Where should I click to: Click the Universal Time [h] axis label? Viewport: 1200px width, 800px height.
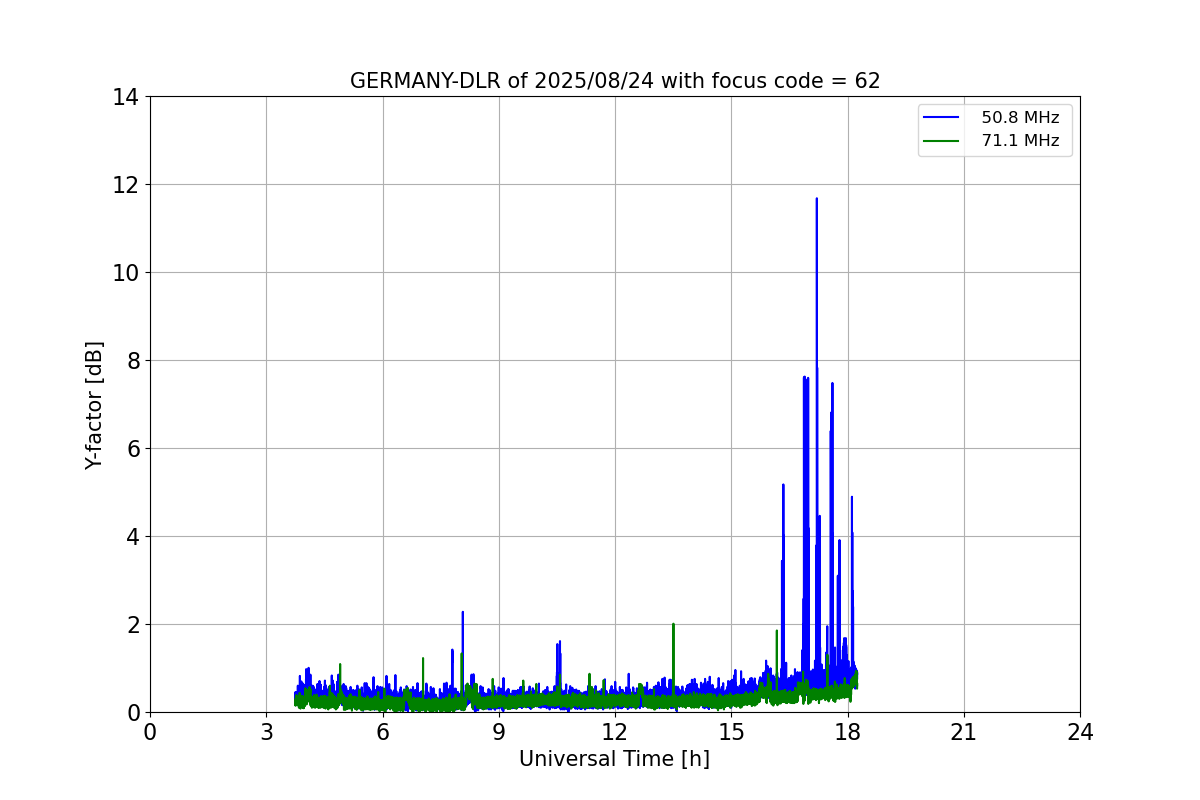[614, 759]
